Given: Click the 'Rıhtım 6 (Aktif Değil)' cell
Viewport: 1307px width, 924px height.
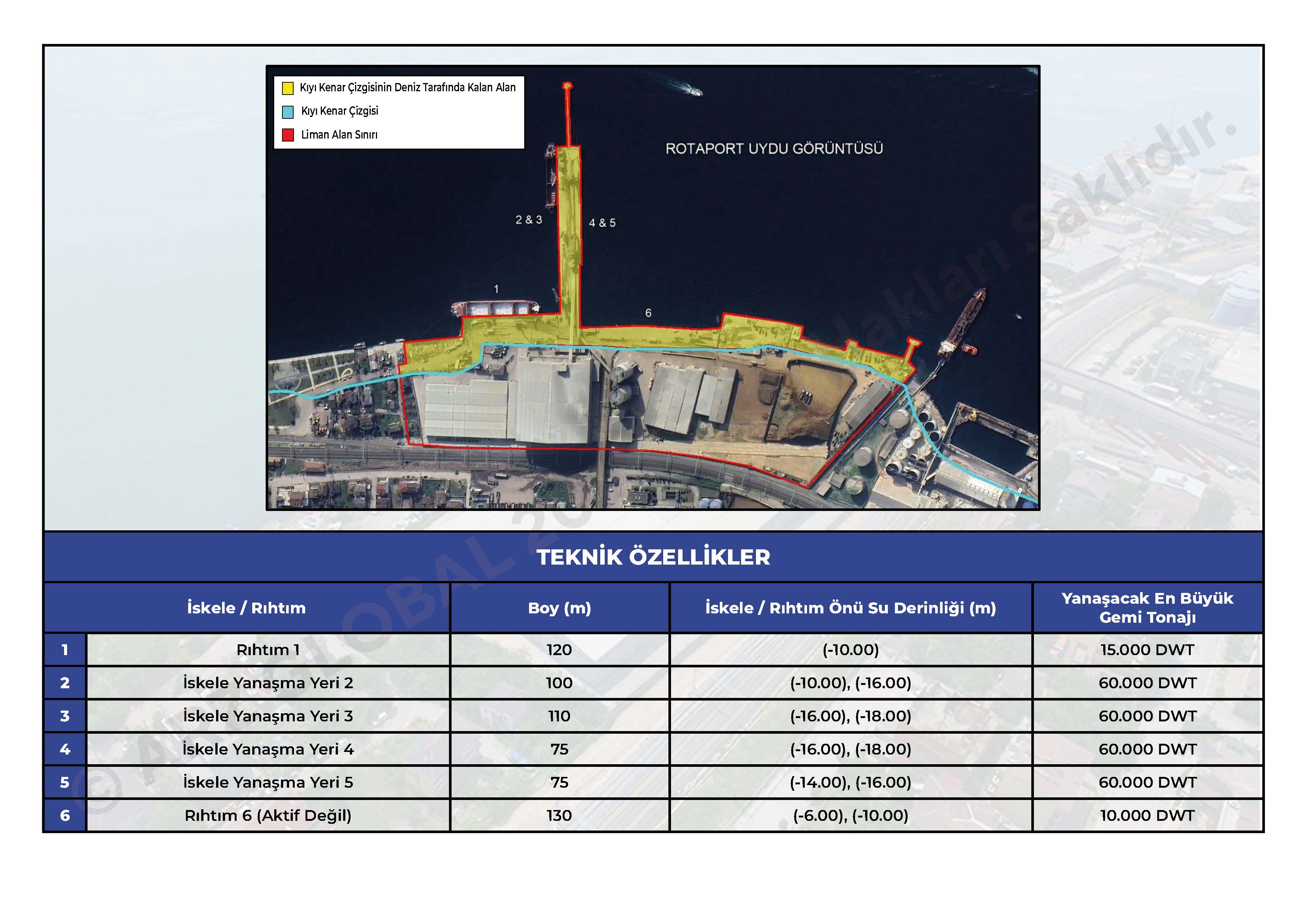Looking at the screenshot, I should pos(268,815).
